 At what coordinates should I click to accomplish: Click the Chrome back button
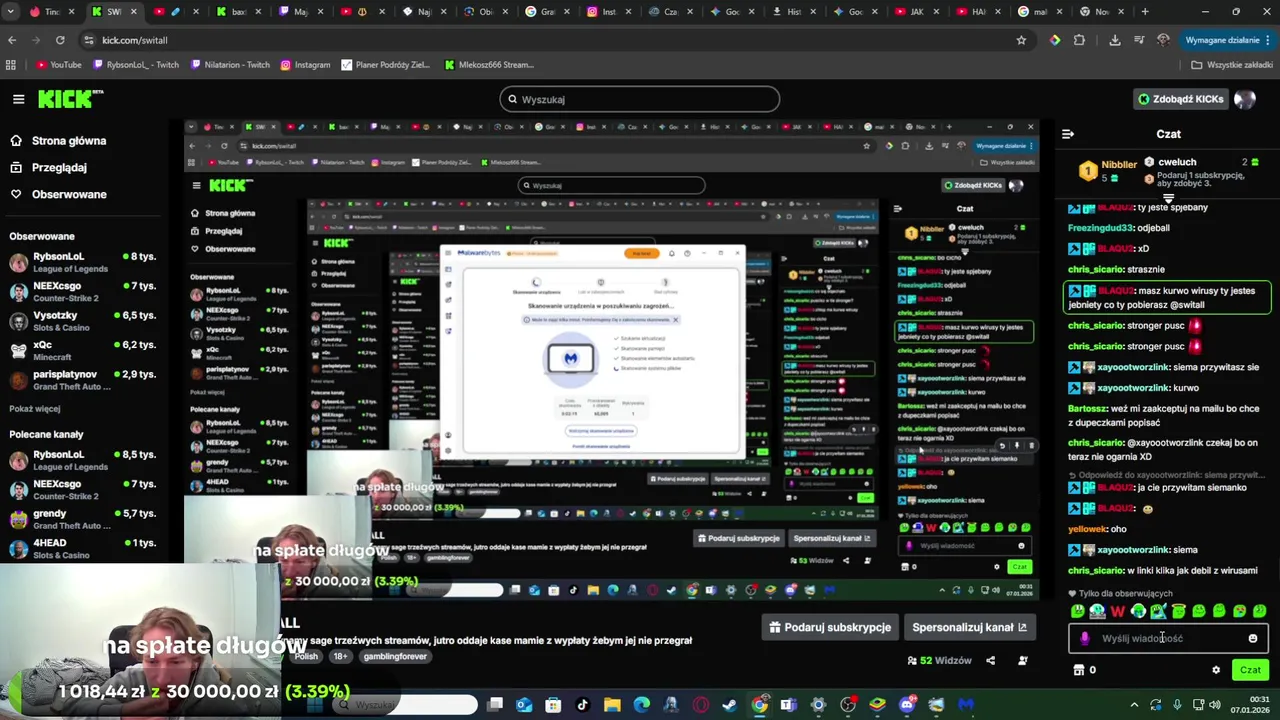point(12,40)
